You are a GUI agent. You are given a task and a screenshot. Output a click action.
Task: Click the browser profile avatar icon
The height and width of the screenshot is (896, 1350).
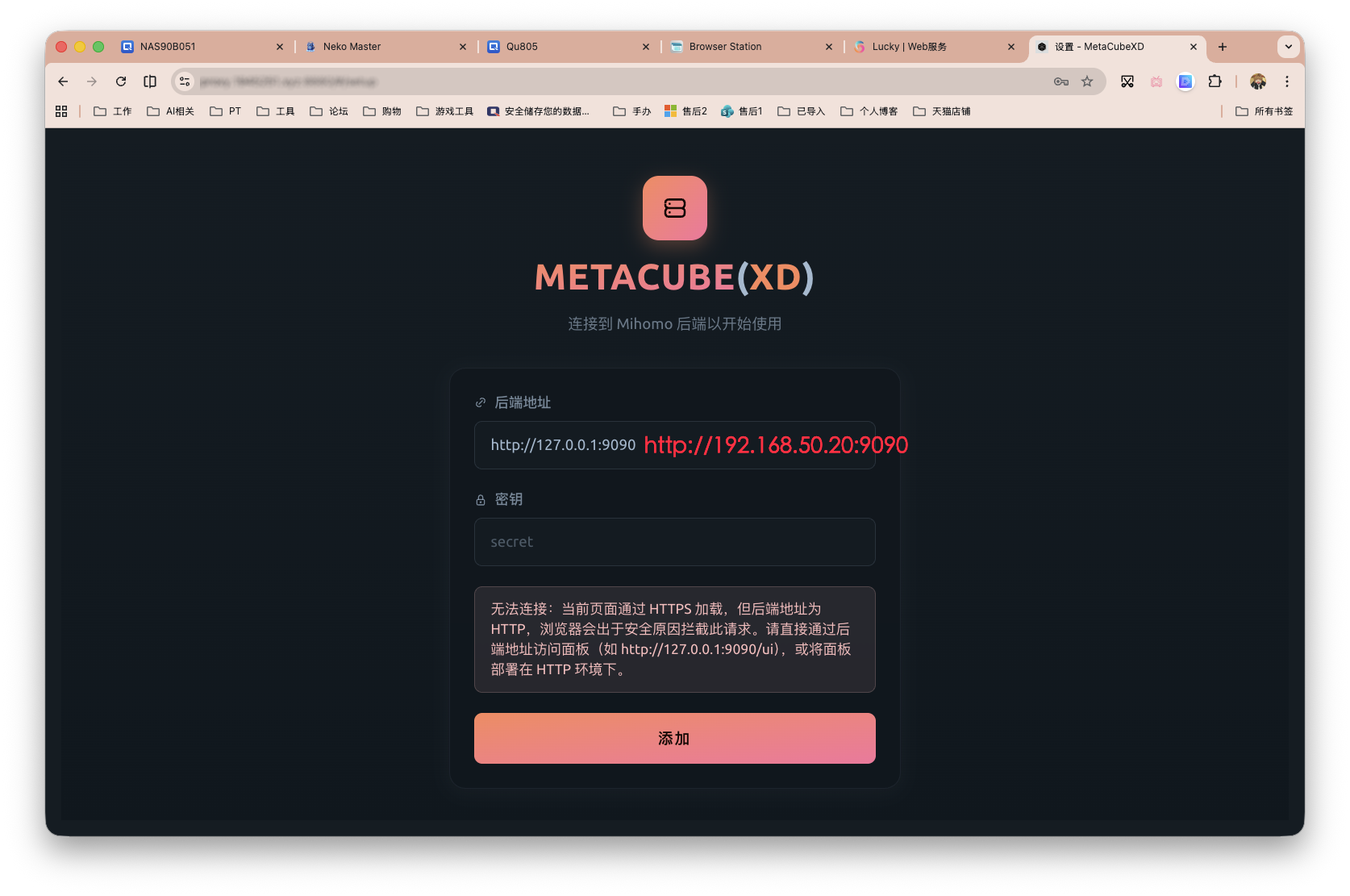(x=1258, y=81)
